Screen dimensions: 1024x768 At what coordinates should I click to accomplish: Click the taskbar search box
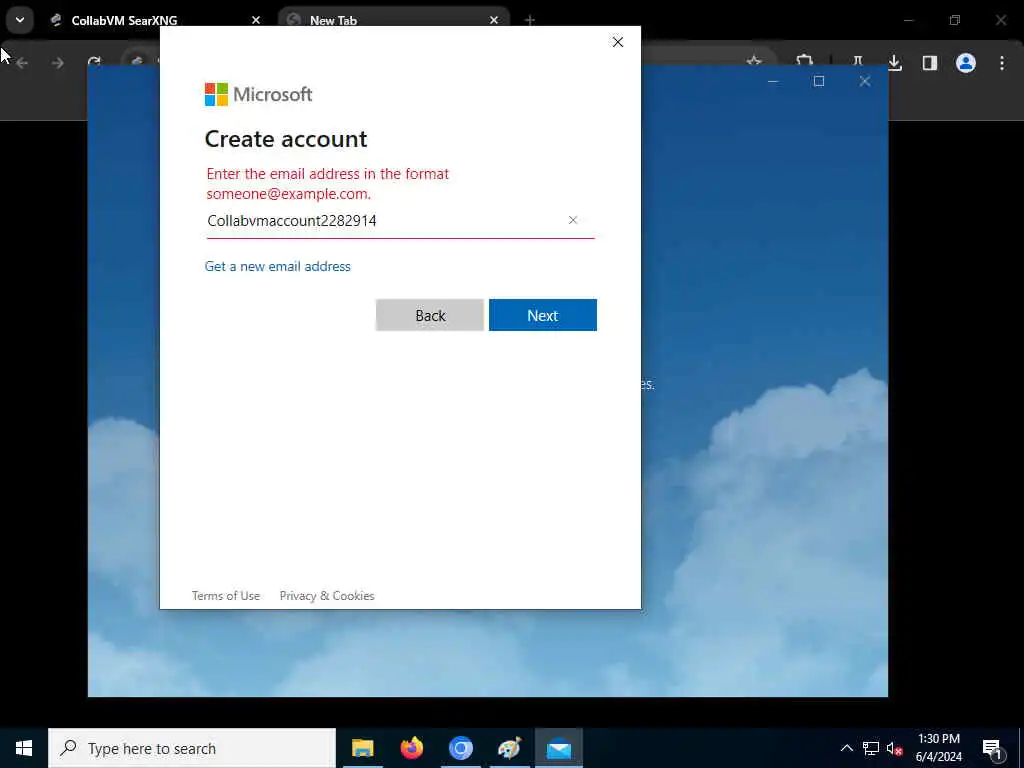[x=192, y=748]
